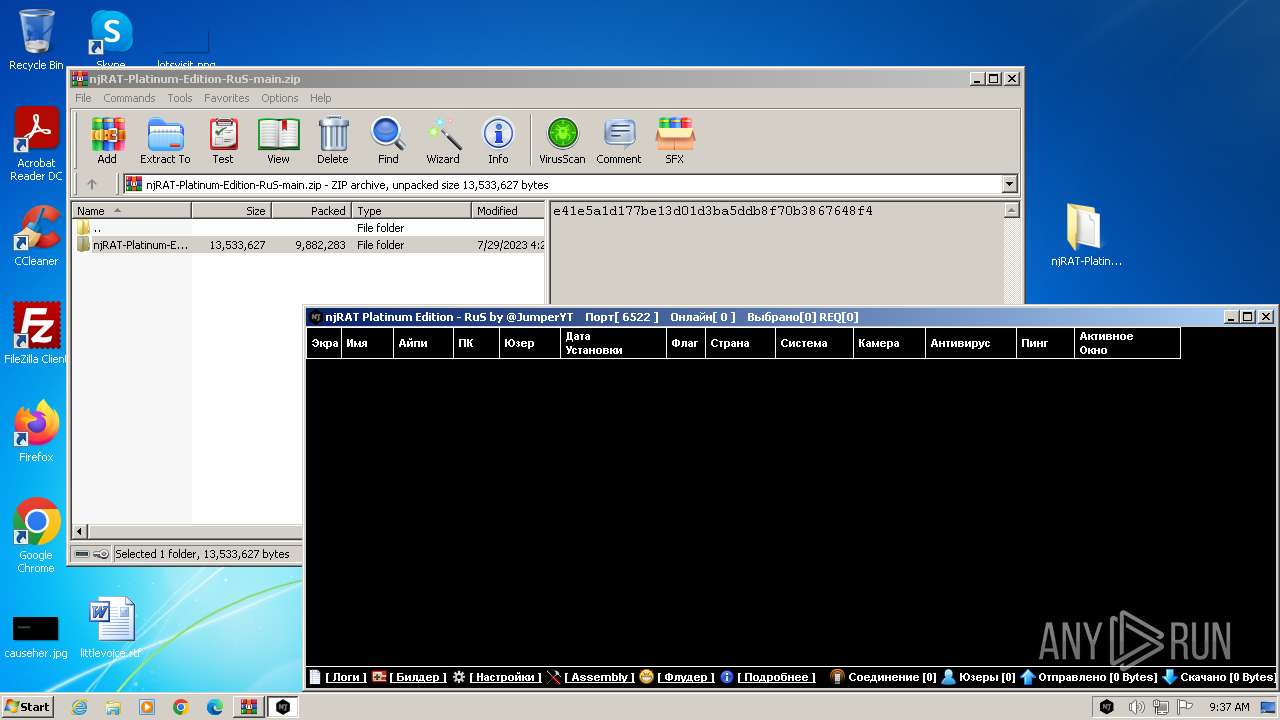This screenshot has height=720, width=1280.
Task: Expand the archive path dropdown arrow
Action: coord(1009,184)
